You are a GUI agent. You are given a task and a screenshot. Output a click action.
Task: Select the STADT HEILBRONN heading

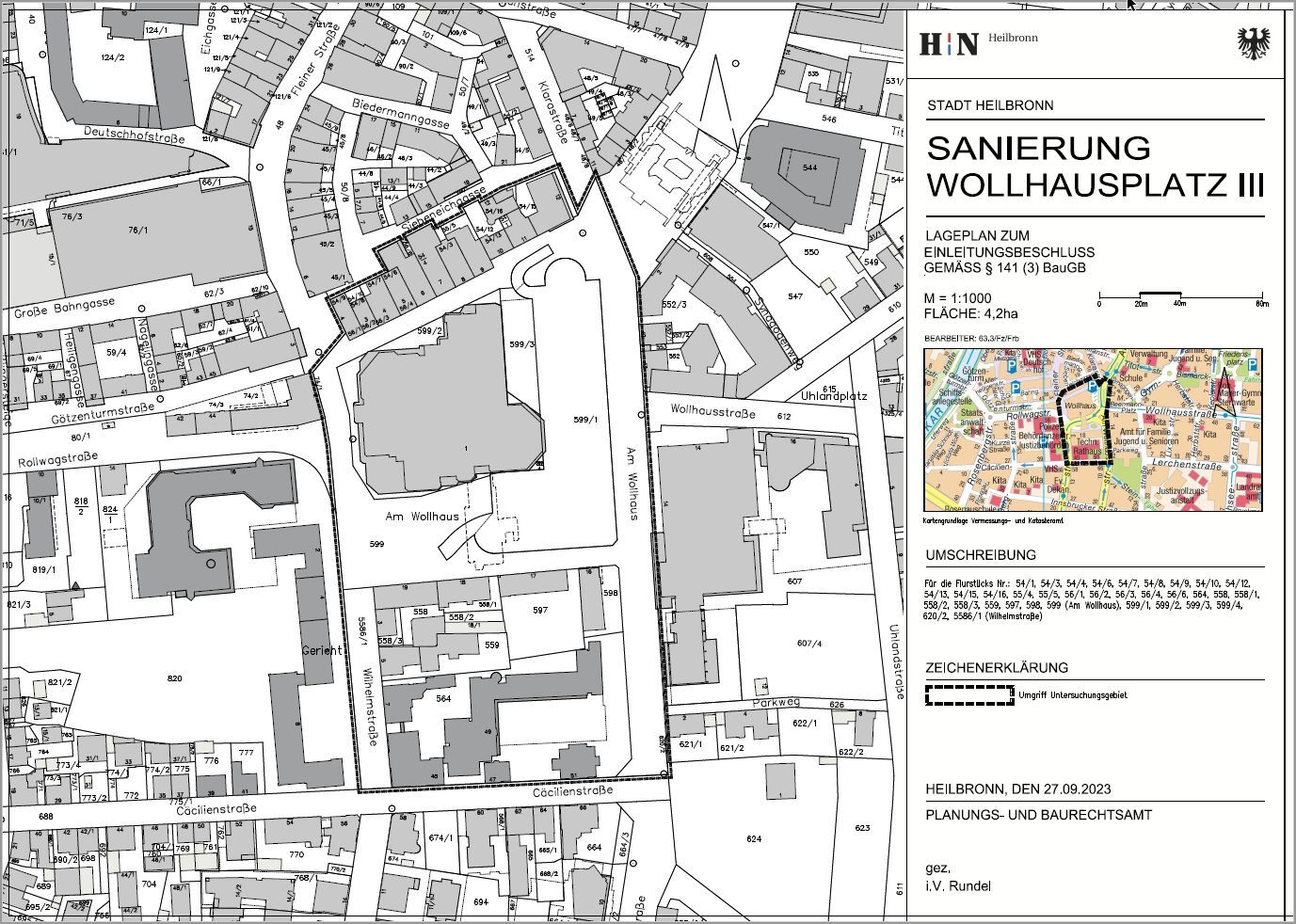click(x=990, y=106)
